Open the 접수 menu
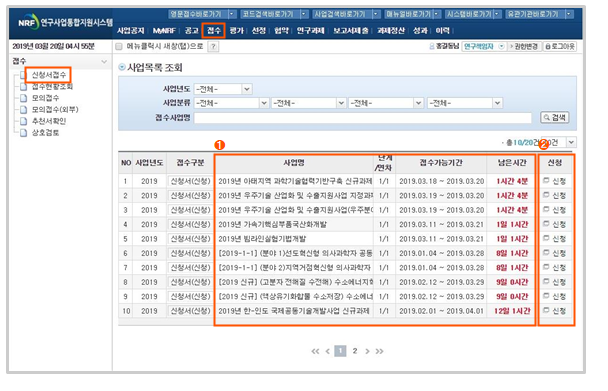Image resolution: width=608 pixels, height=391 pixels. coord(213,31)
